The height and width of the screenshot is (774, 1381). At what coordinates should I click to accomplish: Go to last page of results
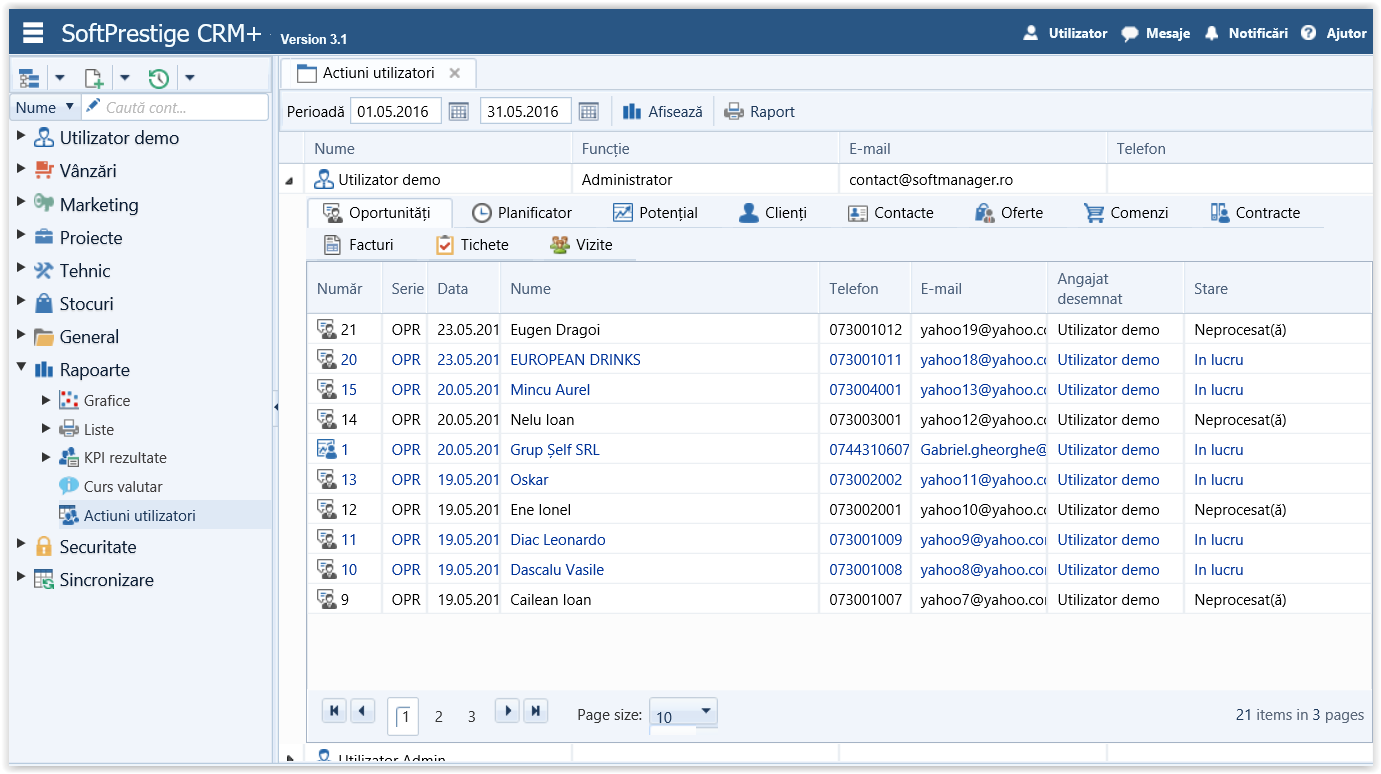pos(536,711)
